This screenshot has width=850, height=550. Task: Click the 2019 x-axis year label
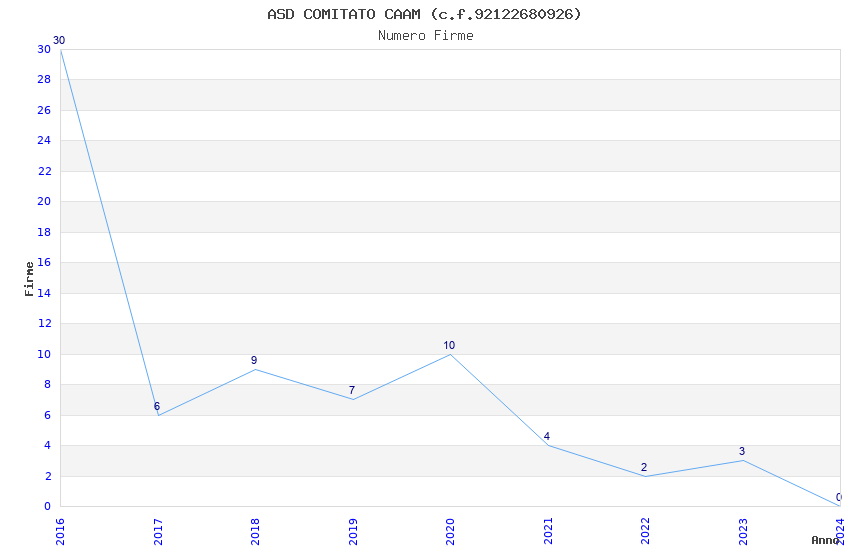point(353,532)
